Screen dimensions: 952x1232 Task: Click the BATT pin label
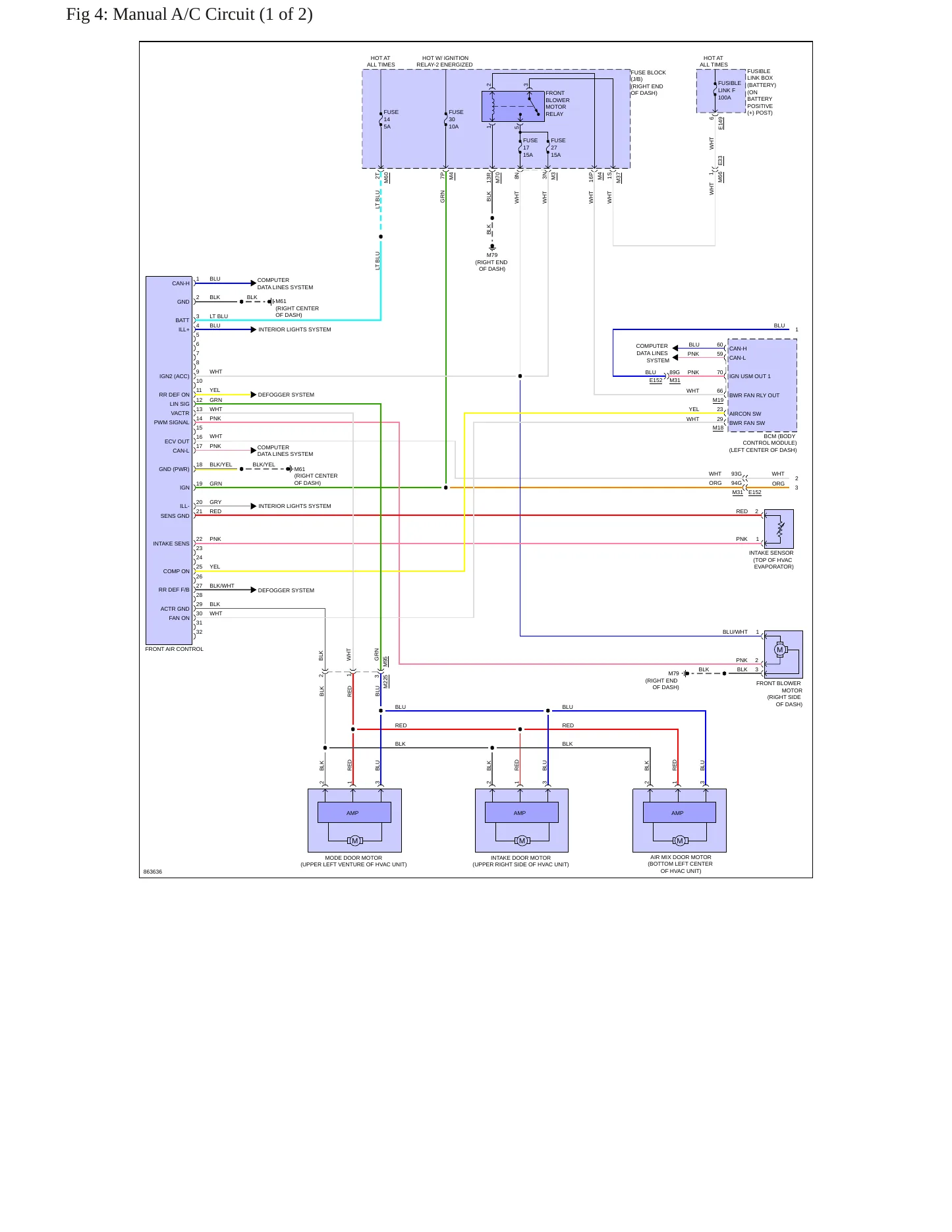click(x=182, y=320)
